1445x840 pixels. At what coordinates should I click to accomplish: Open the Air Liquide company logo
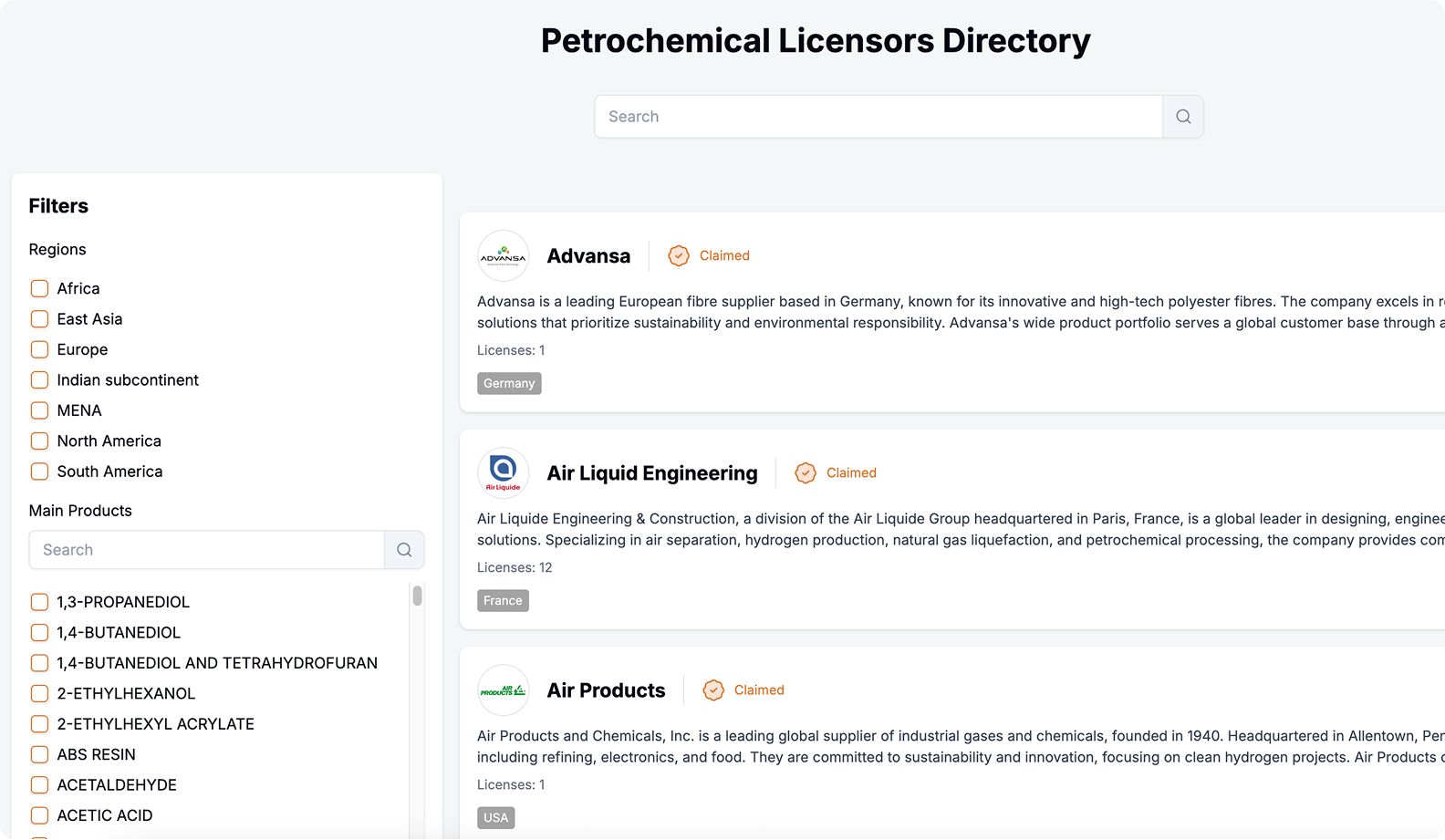tap(504, 473)
